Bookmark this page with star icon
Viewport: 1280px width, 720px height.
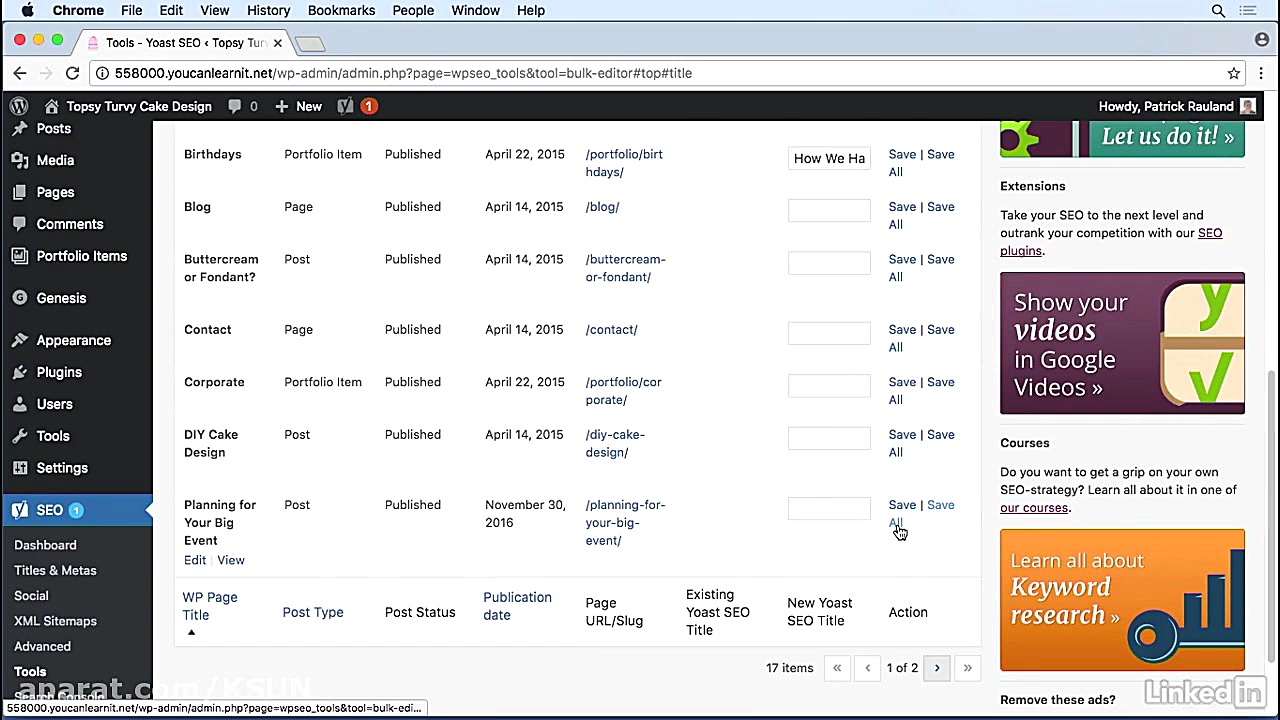pyautogui.click(x=1234, y=73)
